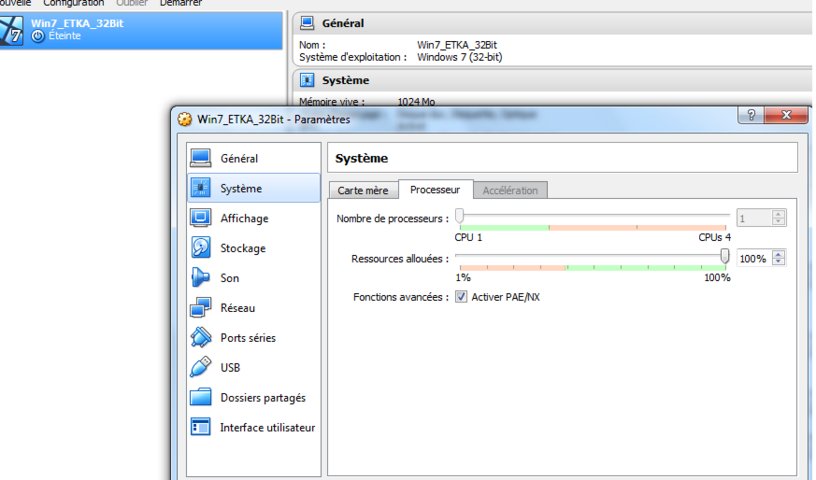Open Réseau network icon
The image size is (816, 480).
click(201, 308)
